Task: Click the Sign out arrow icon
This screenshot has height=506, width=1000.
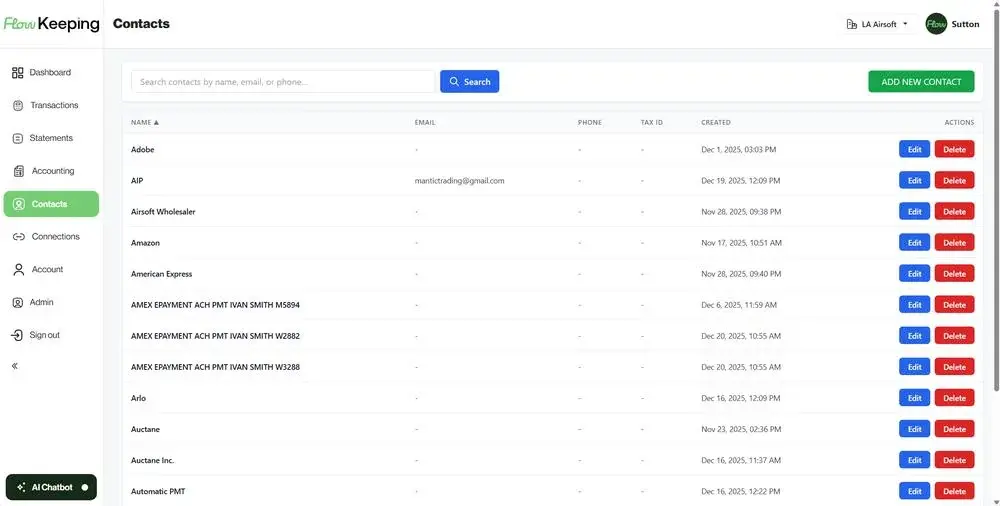Action: pos(17,335)
